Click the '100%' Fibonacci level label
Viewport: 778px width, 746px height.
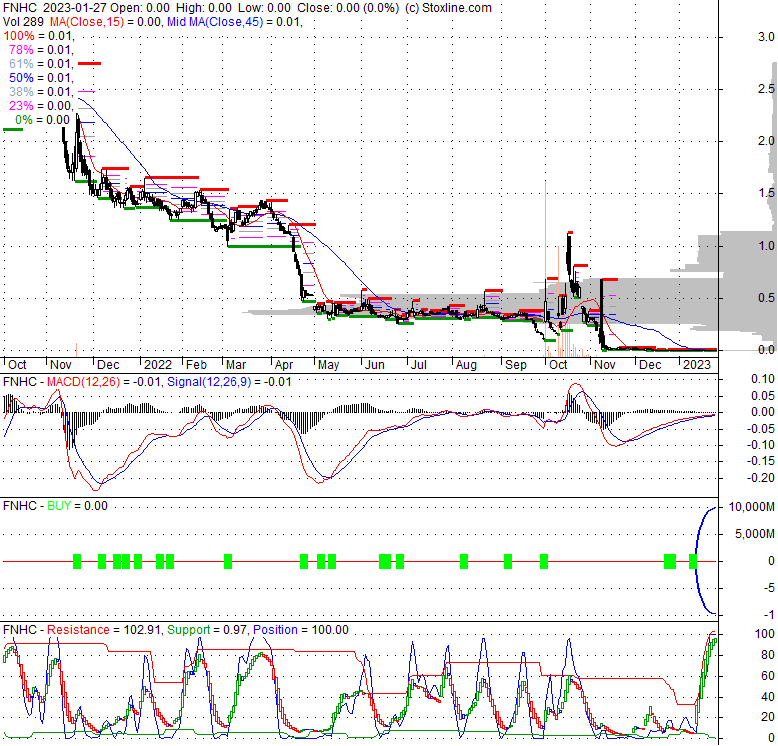[19, 36]
